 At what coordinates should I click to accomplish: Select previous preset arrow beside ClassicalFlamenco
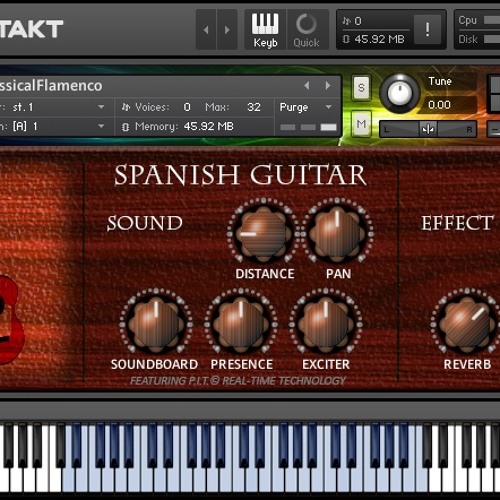(307, 86)
